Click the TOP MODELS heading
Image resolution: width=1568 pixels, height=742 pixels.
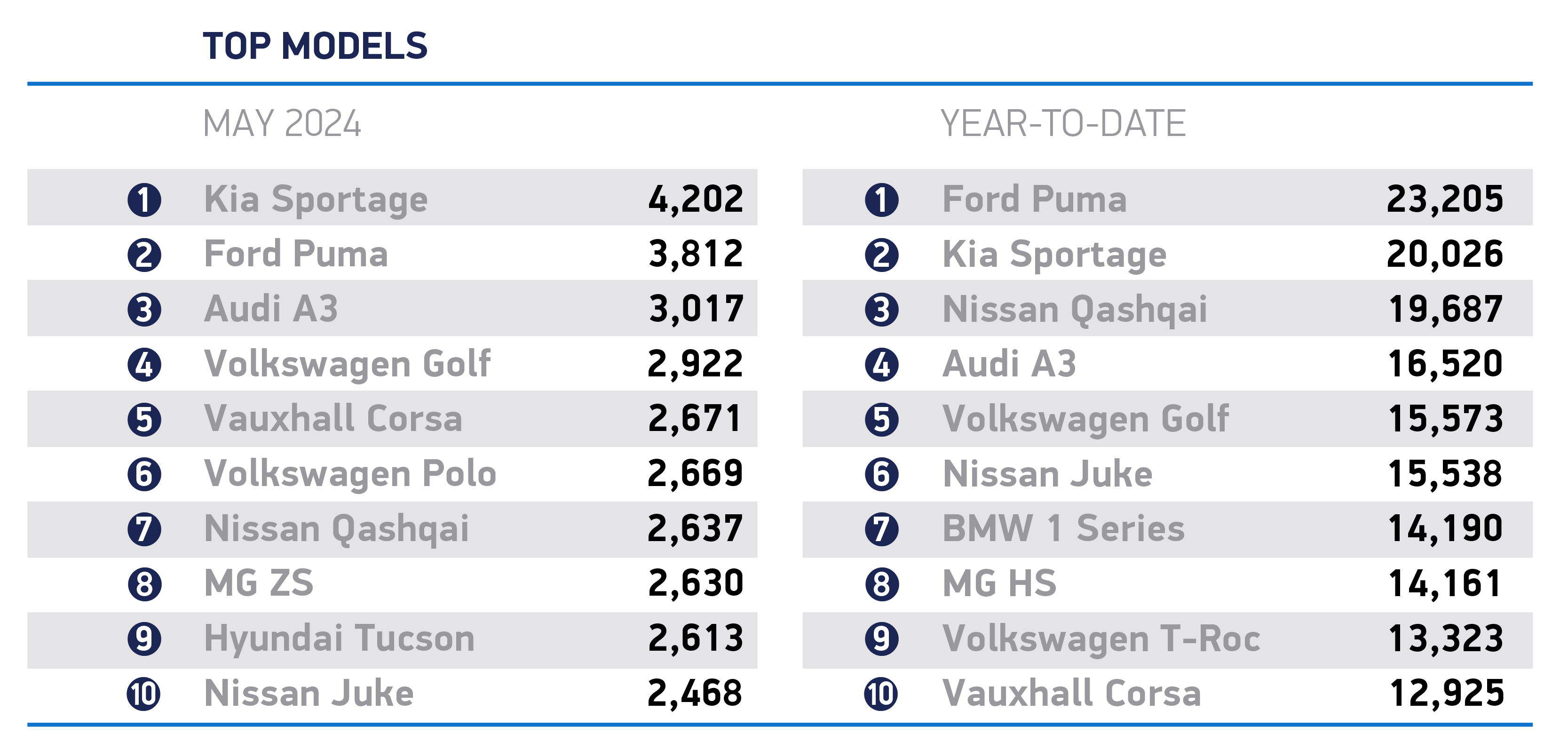pos(315,46)
